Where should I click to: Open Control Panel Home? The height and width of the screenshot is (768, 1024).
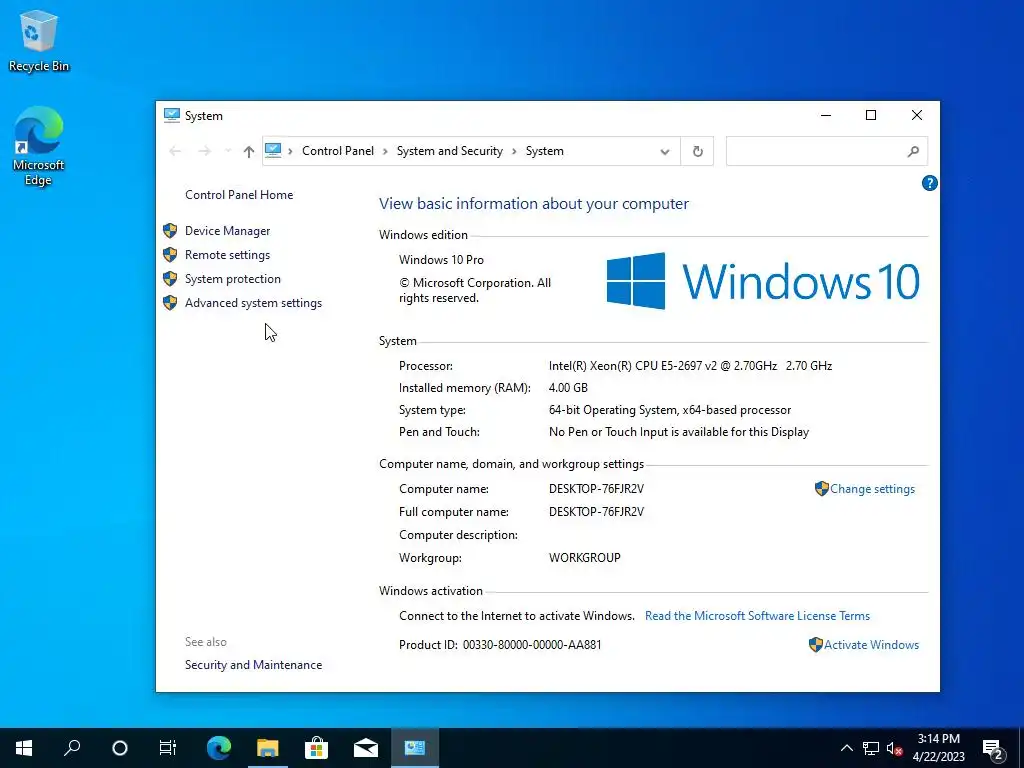pos(239,195)
